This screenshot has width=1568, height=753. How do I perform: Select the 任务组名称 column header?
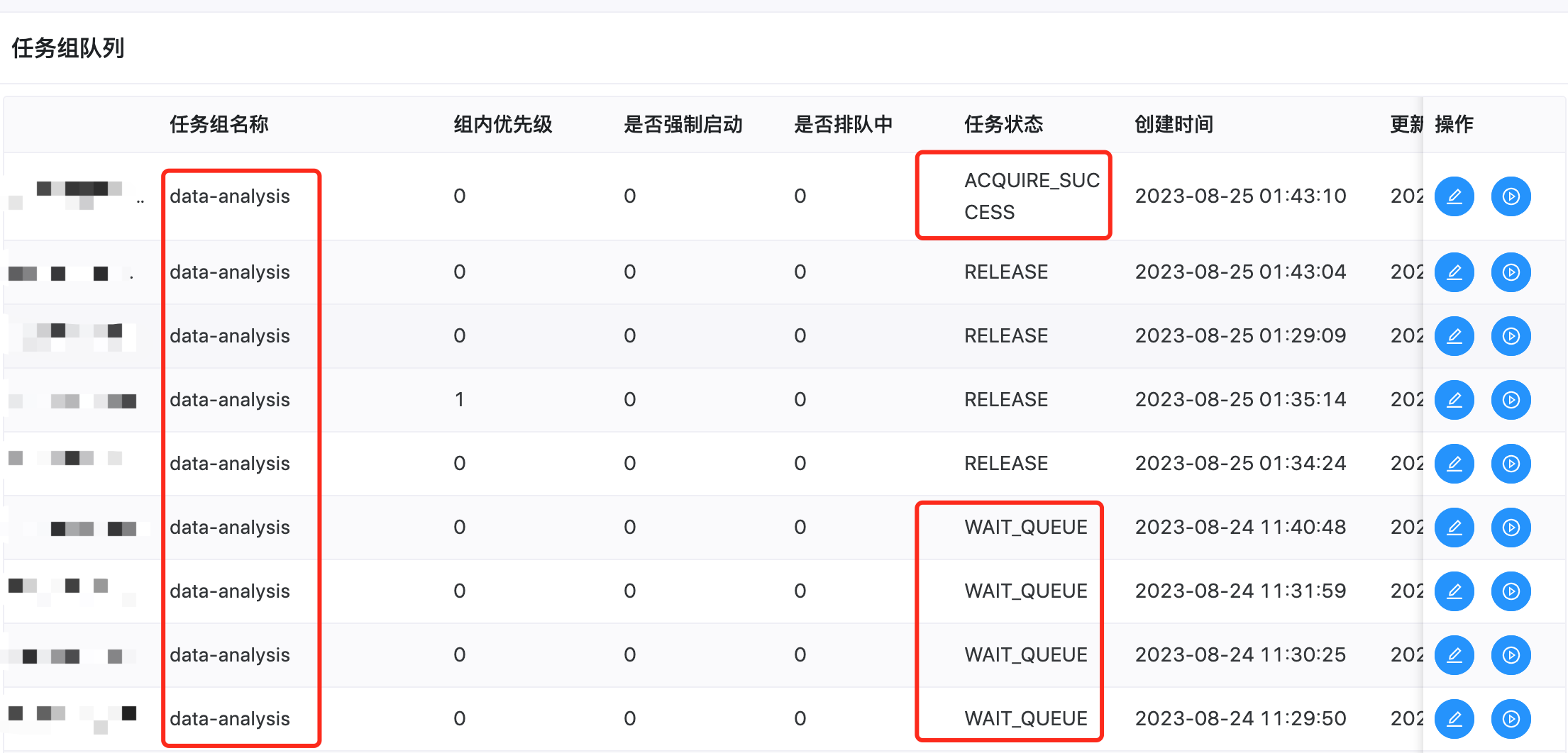[219, 125]
